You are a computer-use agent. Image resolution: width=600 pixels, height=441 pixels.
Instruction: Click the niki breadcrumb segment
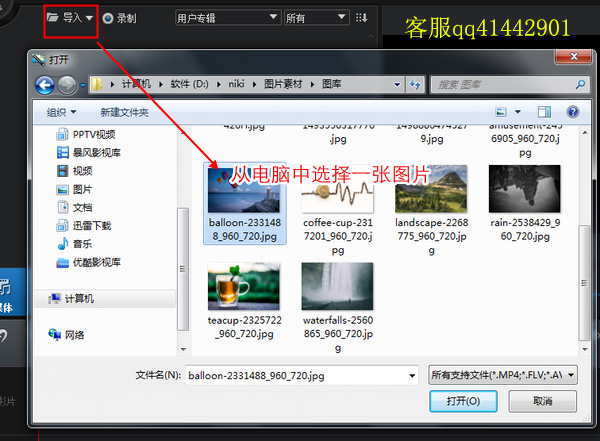tap(236, 84)
